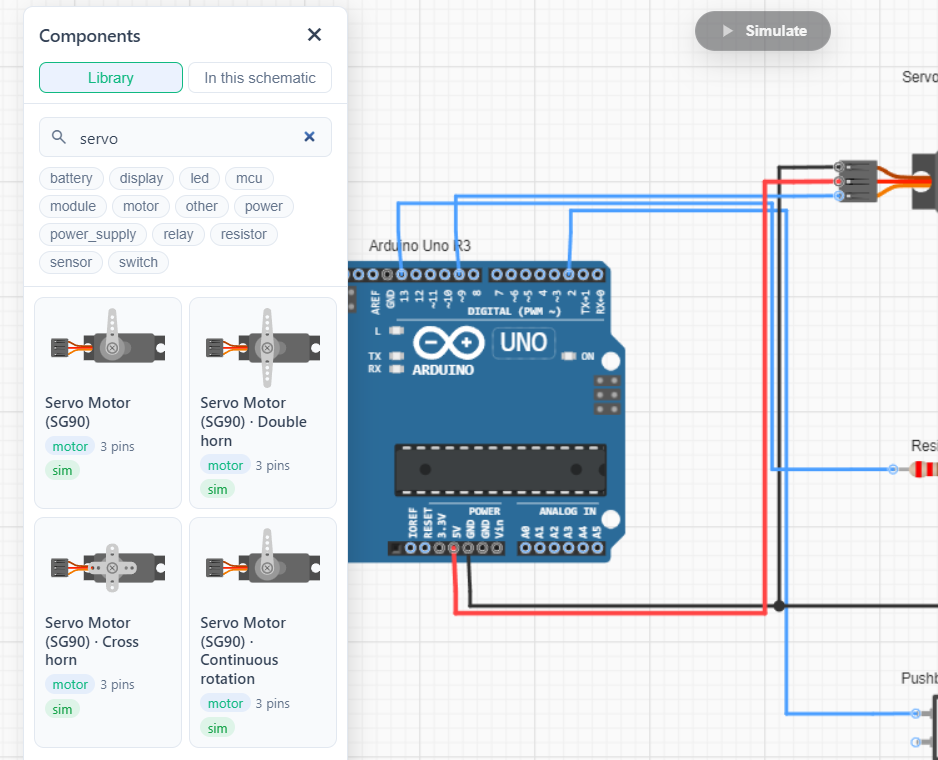
Task: Click the servo connector plug on canvas
Action: click(856, 181)
